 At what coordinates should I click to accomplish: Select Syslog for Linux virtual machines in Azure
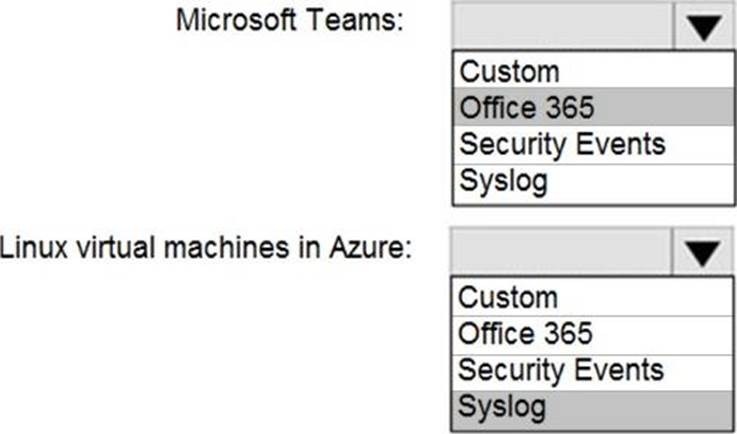click(x=592, y=410)
